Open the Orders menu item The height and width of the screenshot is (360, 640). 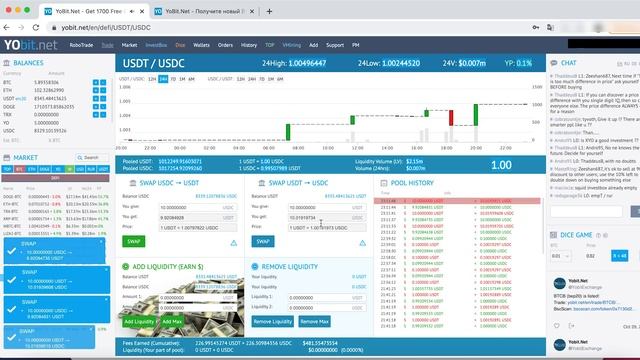point(225,45)
